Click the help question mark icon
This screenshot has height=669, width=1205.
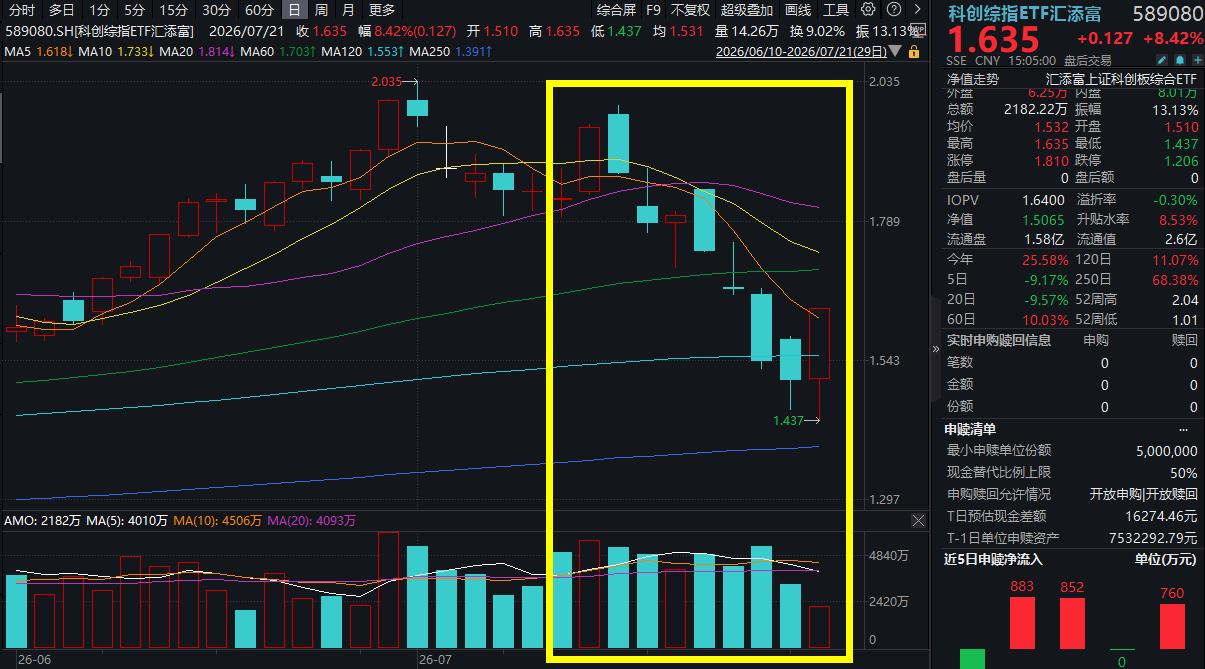coord(894,9)
